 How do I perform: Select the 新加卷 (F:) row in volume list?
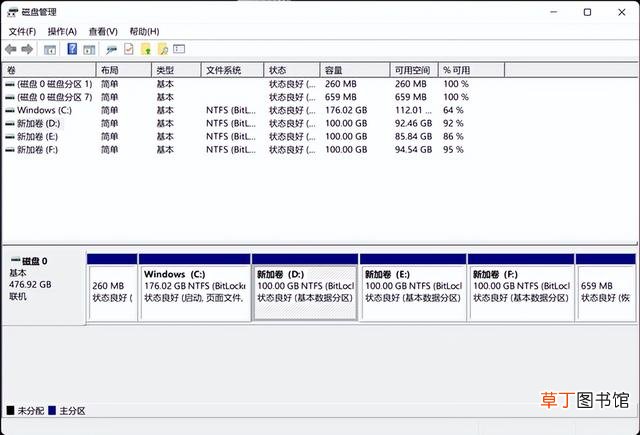[x=253, y=150]
